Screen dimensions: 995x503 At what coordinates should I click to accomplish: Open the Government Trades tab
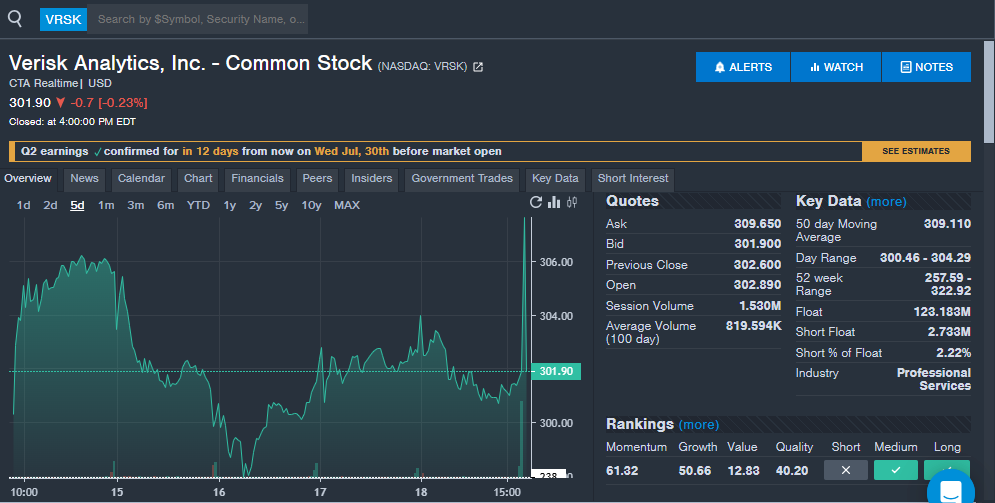pos(462,179)
